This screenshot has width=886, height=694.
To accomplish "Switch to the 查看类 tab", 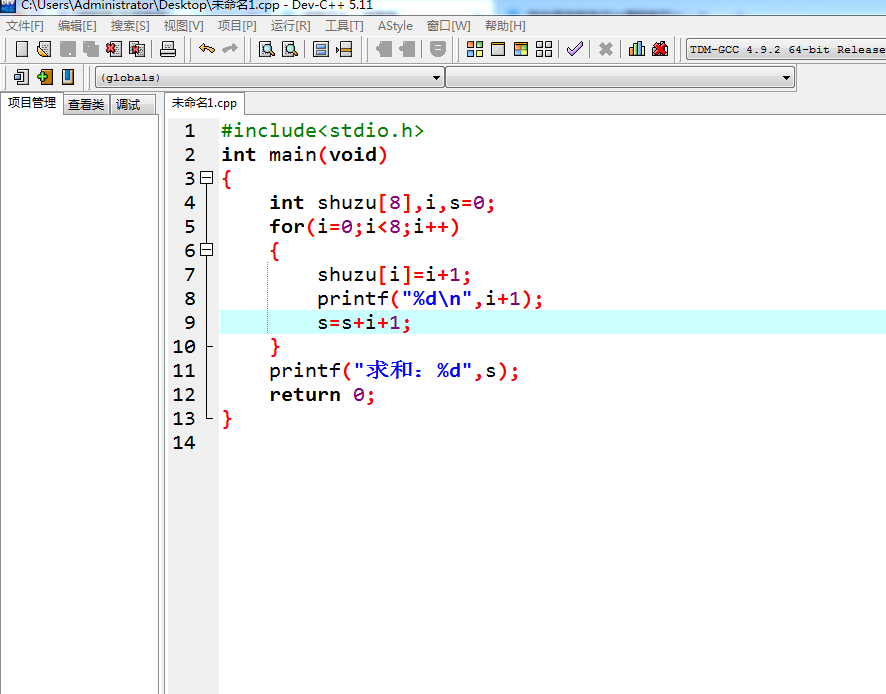I will point(86,105).
